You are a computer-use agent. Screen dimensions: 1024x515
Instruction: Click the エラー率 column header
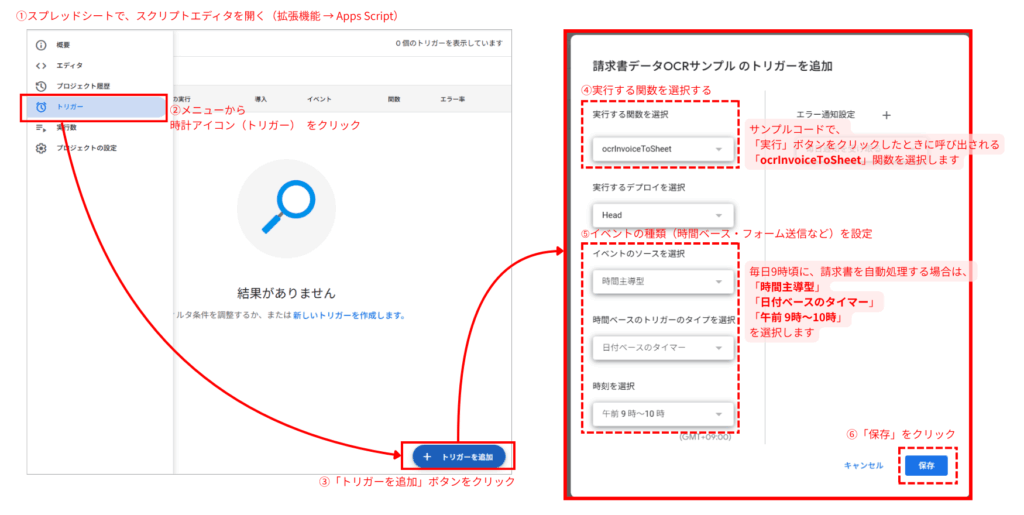(x=453, y=99)
